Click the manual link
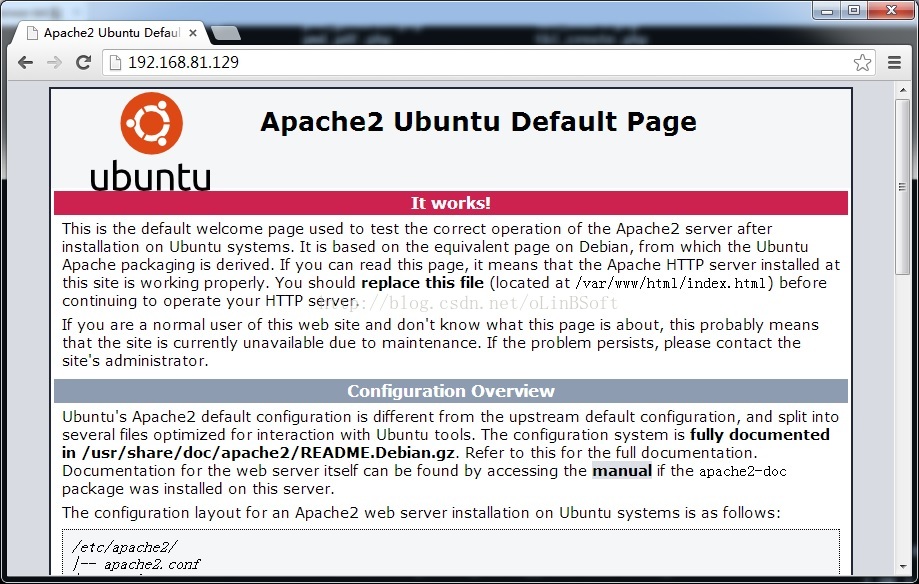 coord(622,471)
